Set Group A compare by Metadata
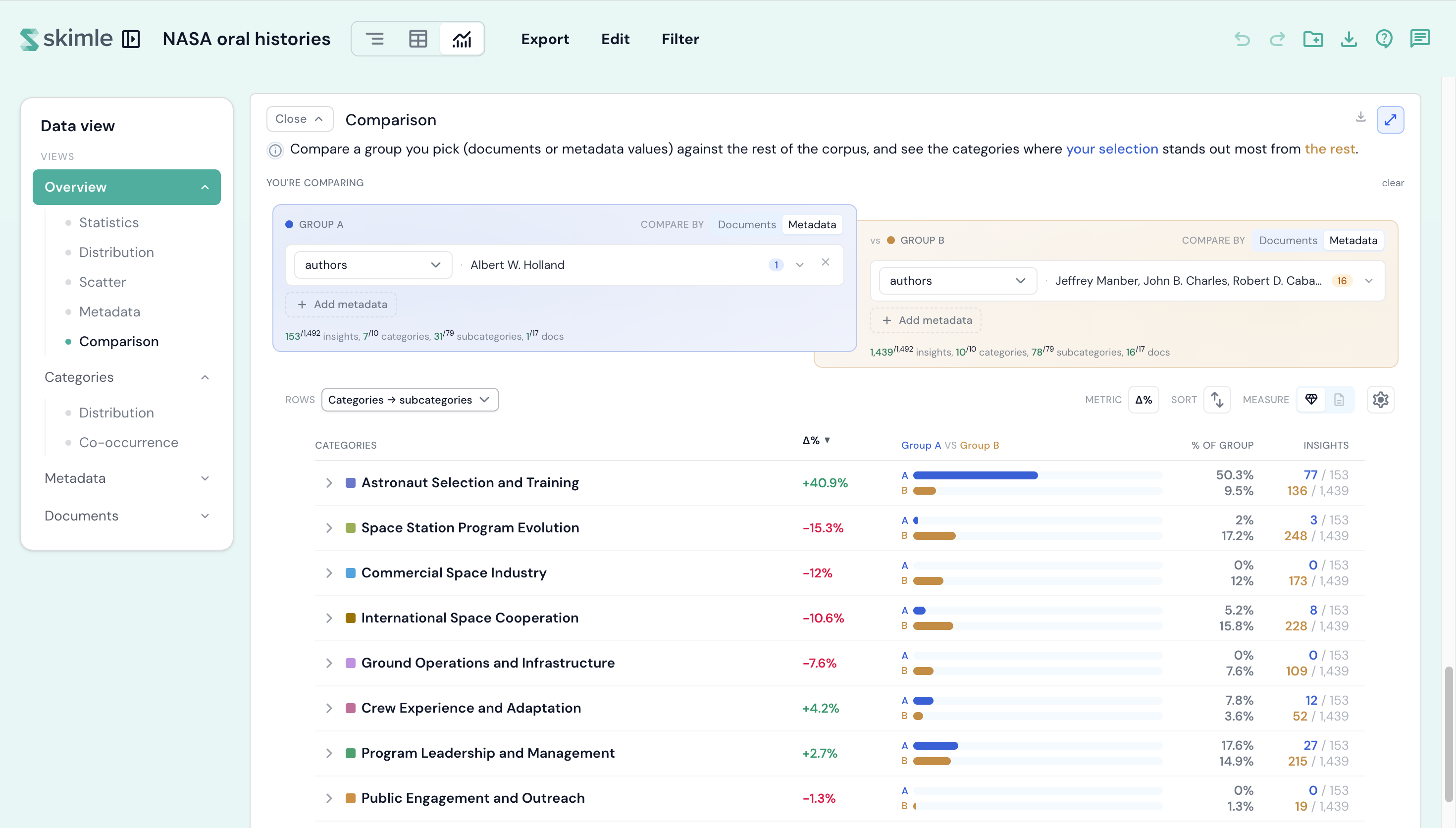 click(x=812, y=225)
